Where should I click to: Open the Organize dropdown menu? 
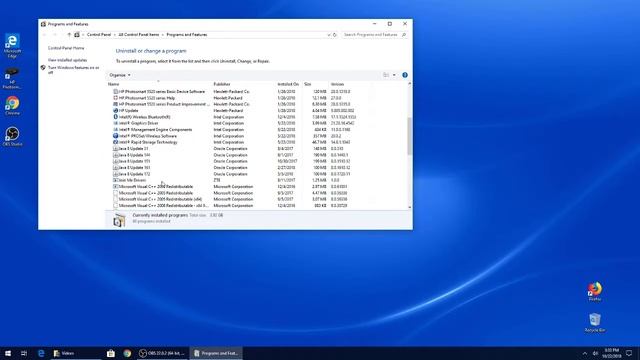pyautogui.click(x=120, y=75)
